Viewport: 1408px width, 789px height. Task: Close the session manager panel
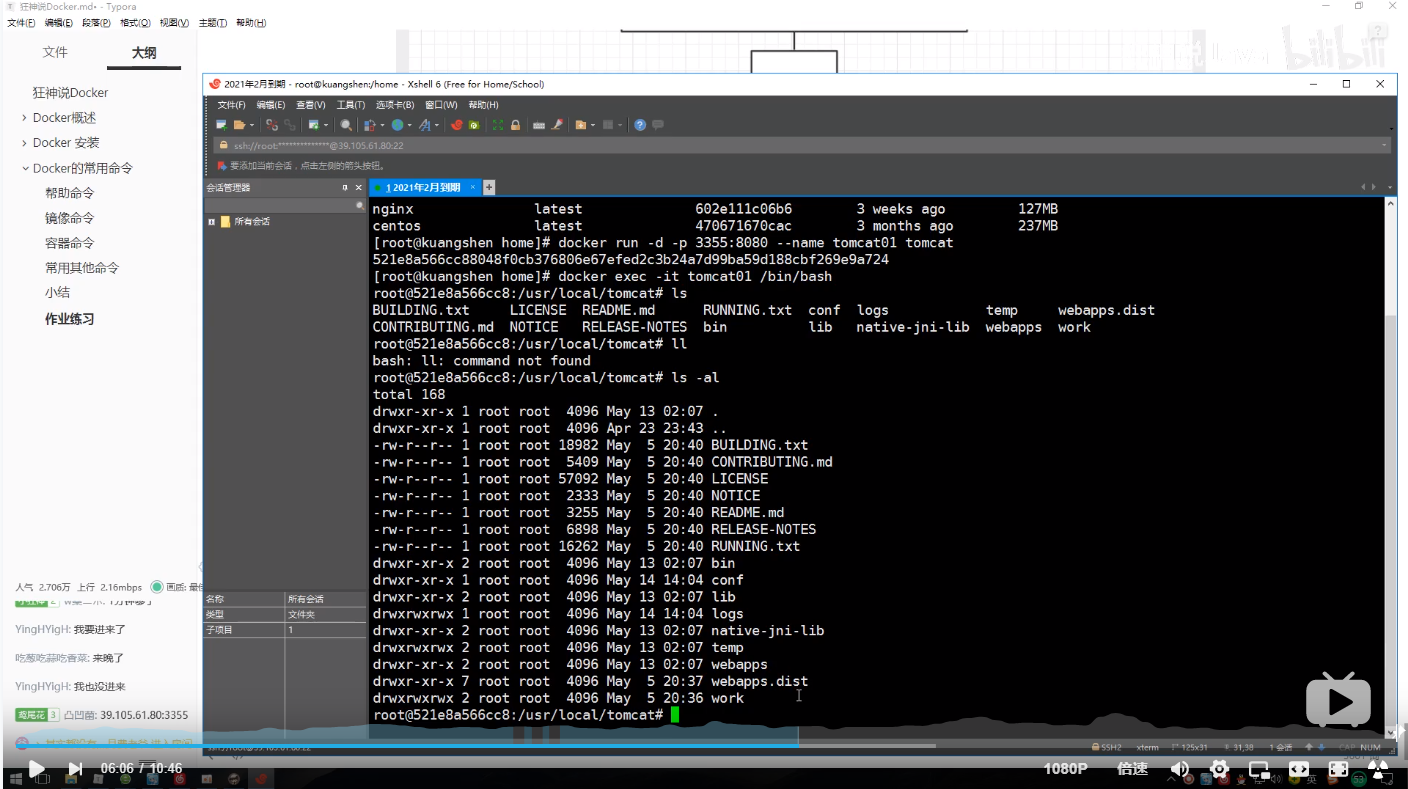359,187
